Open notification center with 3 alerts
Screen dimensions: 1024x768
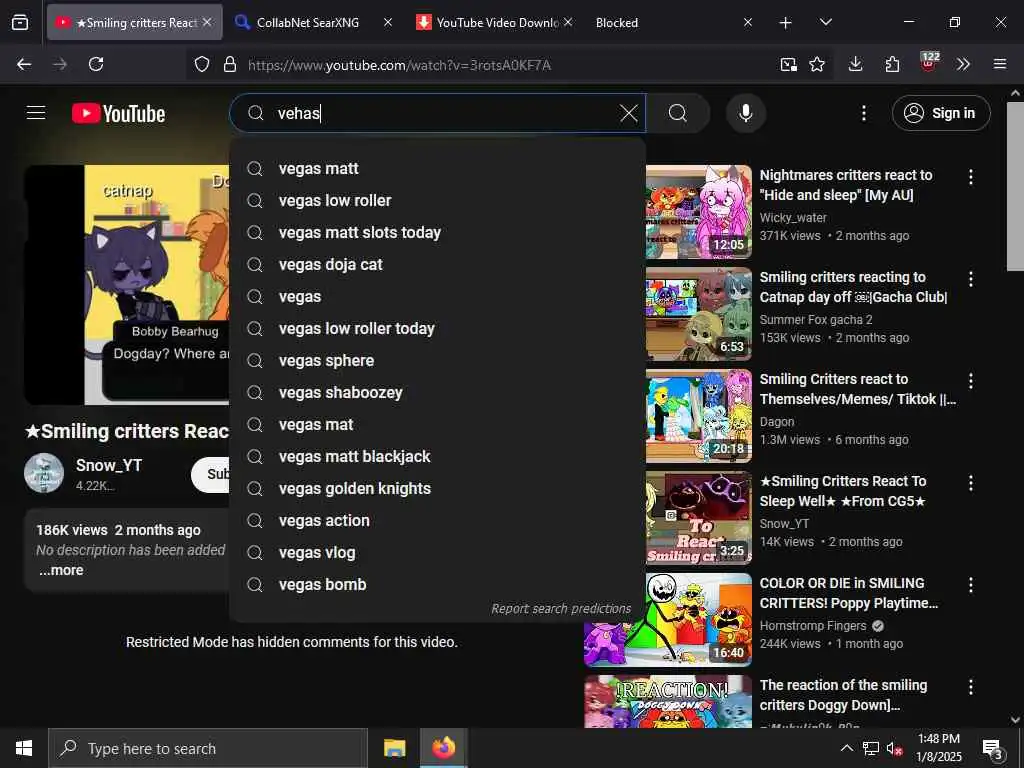point(993,749)
